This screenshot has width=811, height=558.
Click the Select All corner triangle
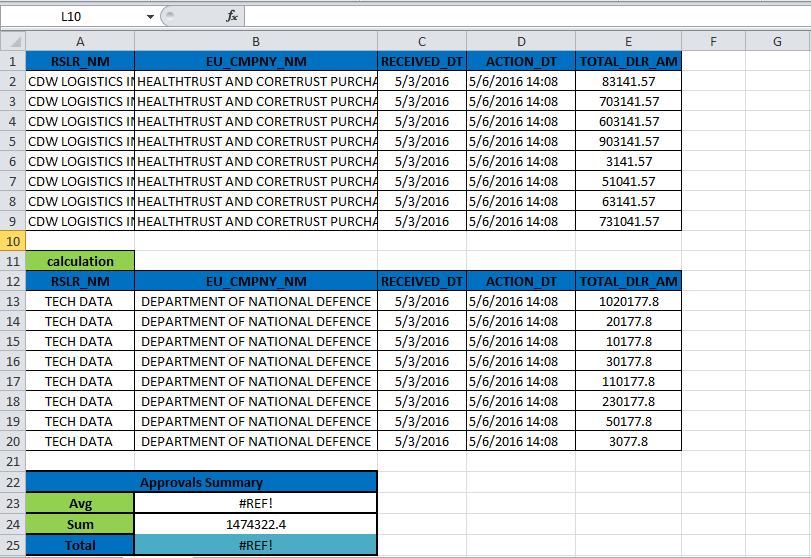pos(13,41)
